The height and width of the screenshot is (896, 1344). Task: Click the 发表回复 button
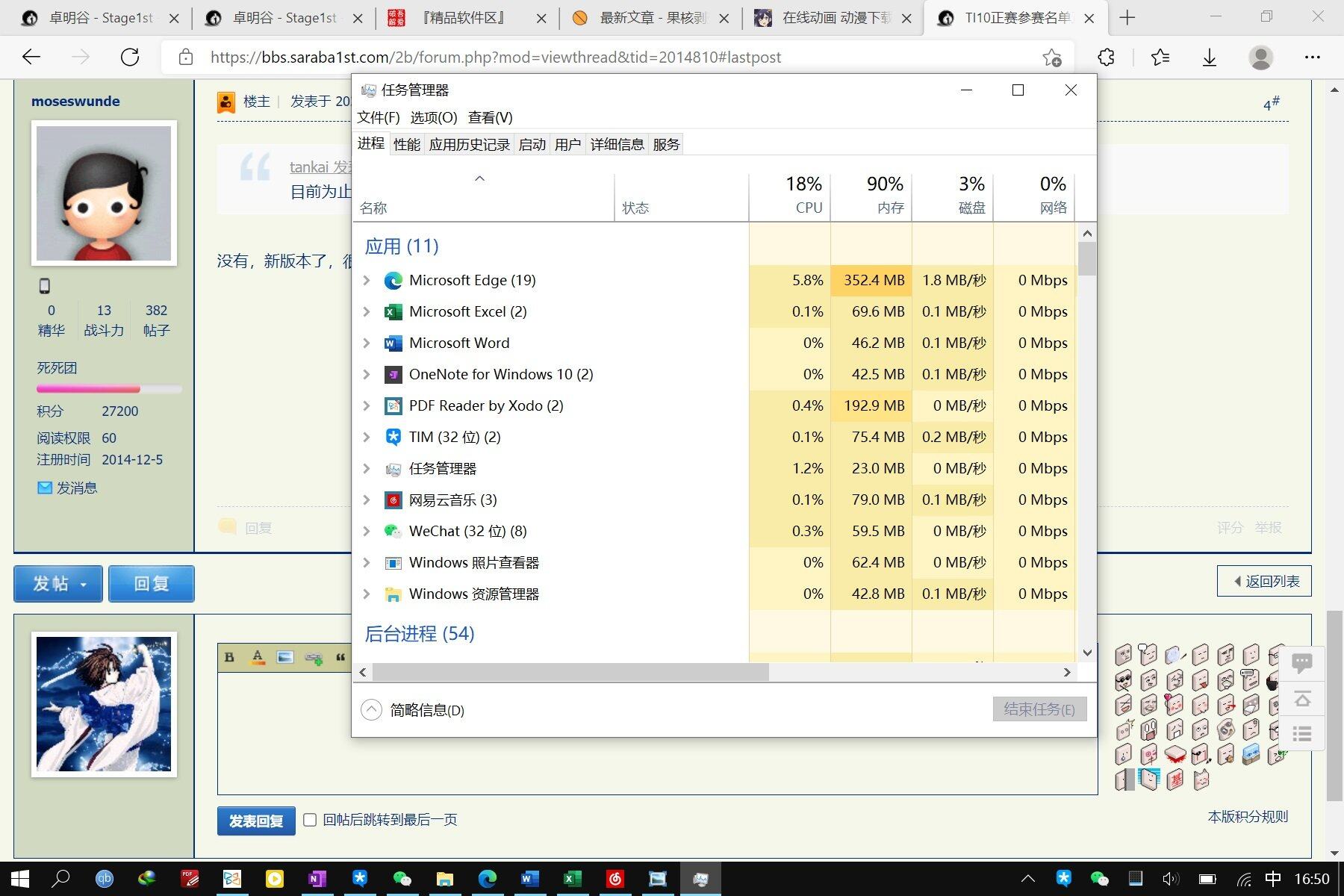[256, 821]
